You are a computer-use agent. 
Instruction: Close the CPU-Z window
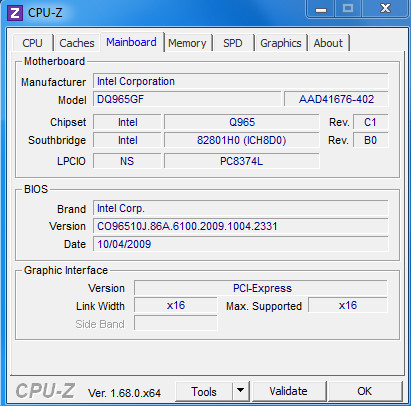pos(385,9)
